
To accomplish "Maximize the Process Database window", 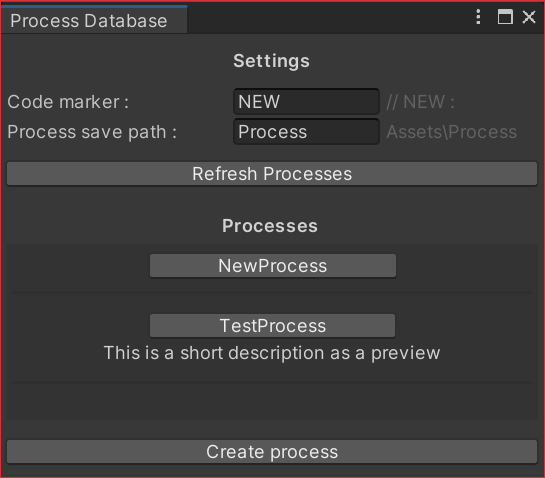I will pos(505,17).
